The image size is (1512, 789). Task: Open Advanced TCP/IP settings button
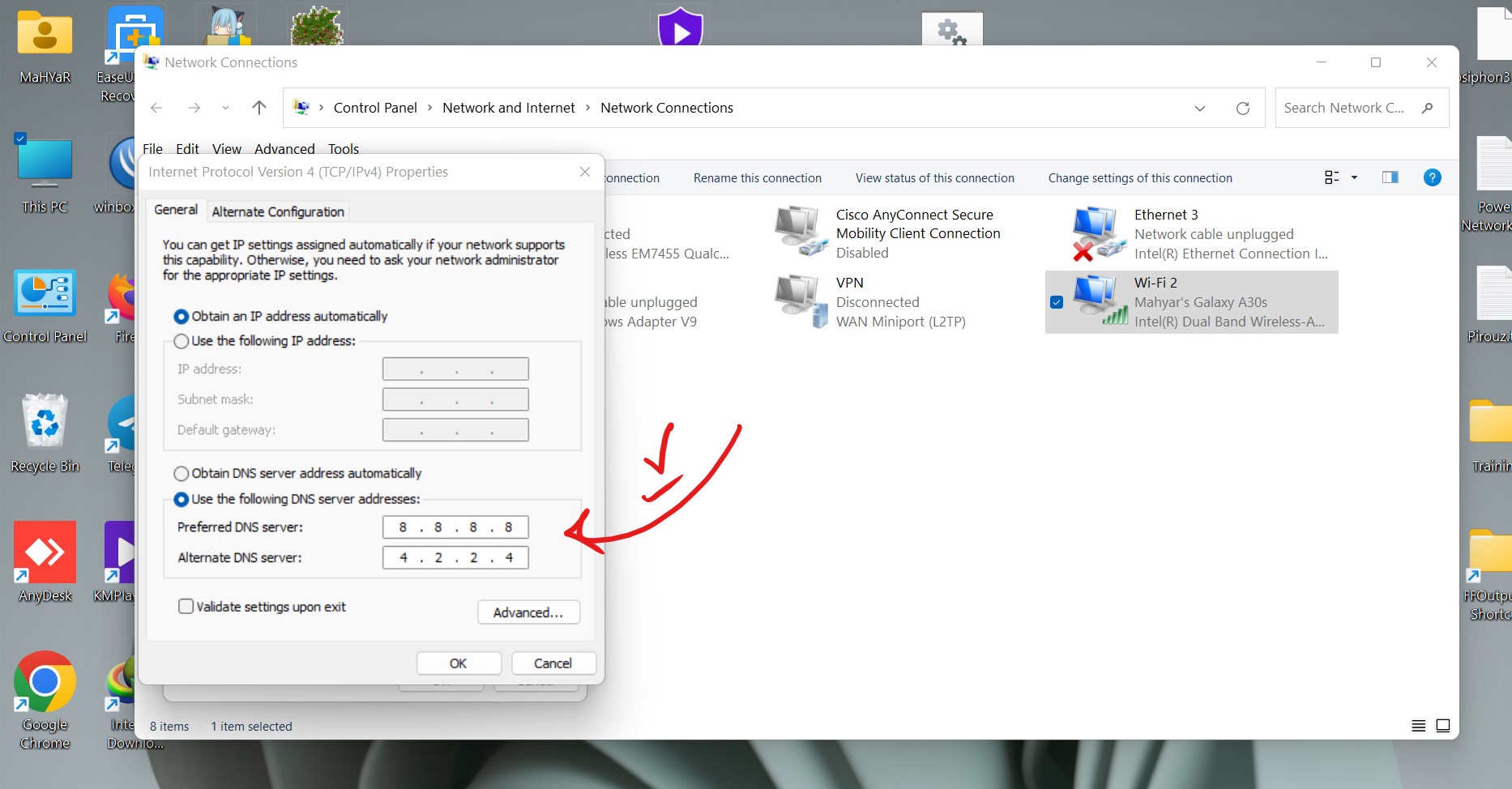pyautogui.click(x=528, y=612)
